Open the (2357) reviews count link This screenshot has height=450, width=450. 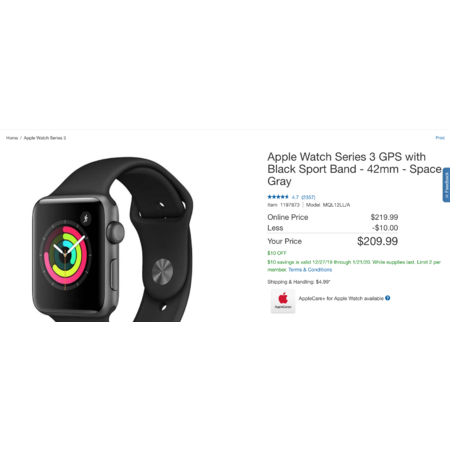pyautogui.click(x=308, y=197)
